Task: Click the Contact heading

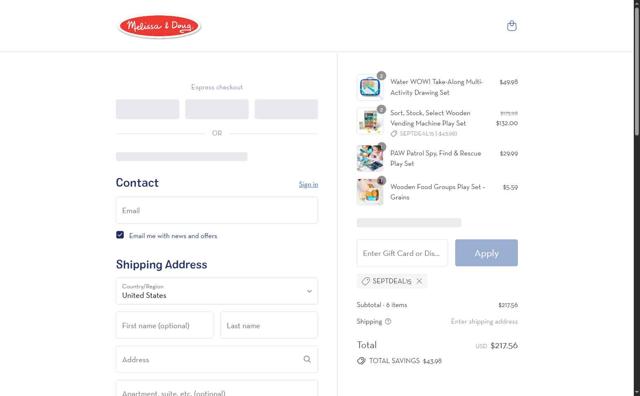Action: point(137,182)
